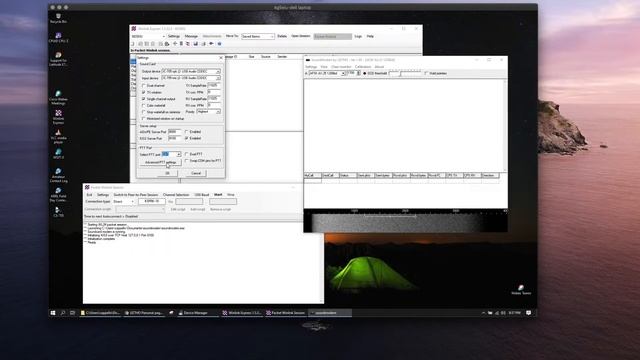Switch to Packet Winlink Session in the taskbar
The width and height of the screenshot is (640, 360).
click(286, 313)
